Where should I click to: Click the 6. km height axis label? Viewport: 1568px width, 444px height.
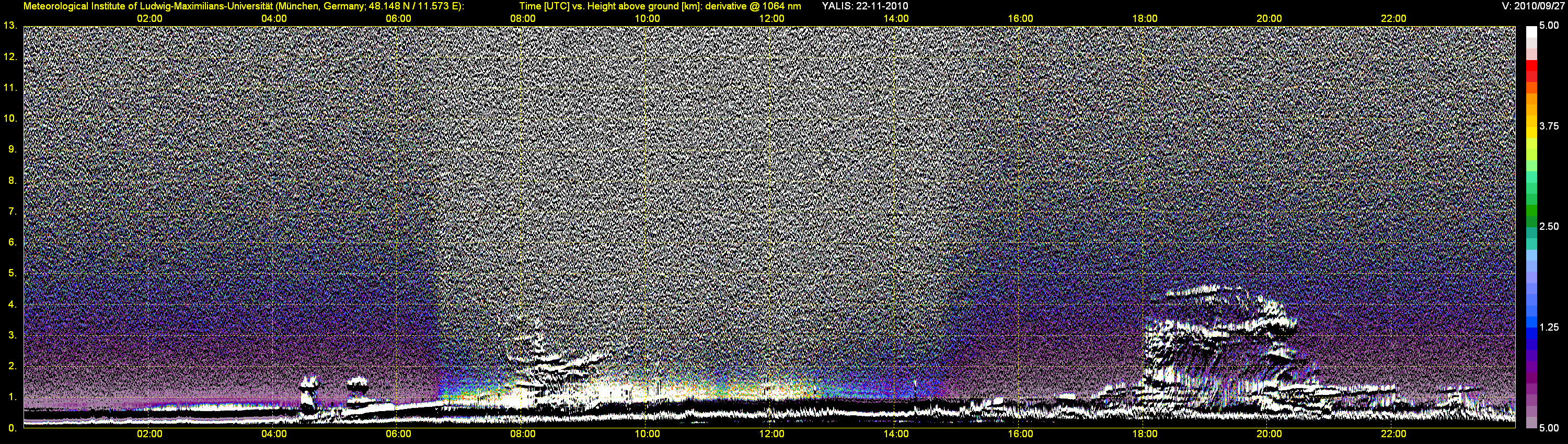[x=12, y=242]
